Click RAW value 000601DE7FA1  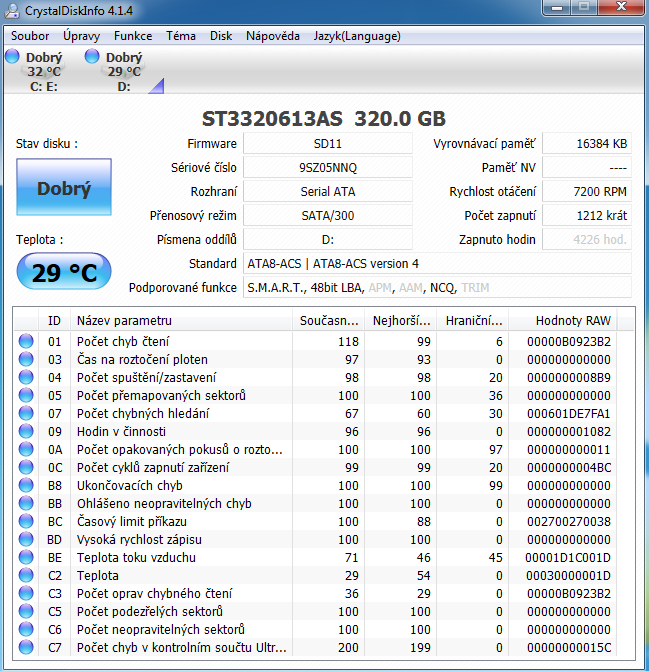569,413
